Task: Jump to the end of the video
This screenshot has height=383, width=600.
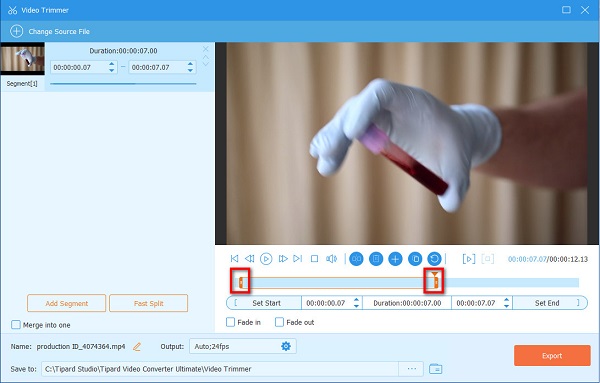Action: 298,259
